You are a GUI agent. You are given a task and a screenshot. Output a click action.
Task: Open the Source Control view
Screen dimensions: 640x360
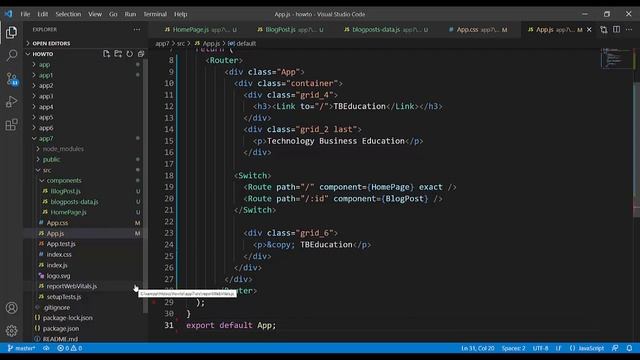tap(11, 78)
